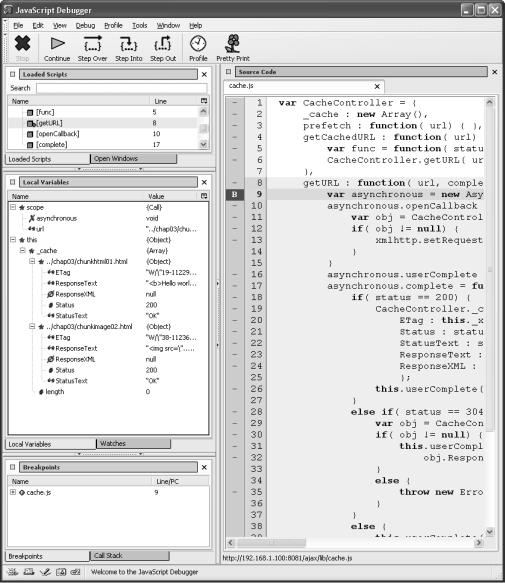This screenshot has width=505, height=583.
Task: Collapse the _cache array node
Action: tap(23, 250)
